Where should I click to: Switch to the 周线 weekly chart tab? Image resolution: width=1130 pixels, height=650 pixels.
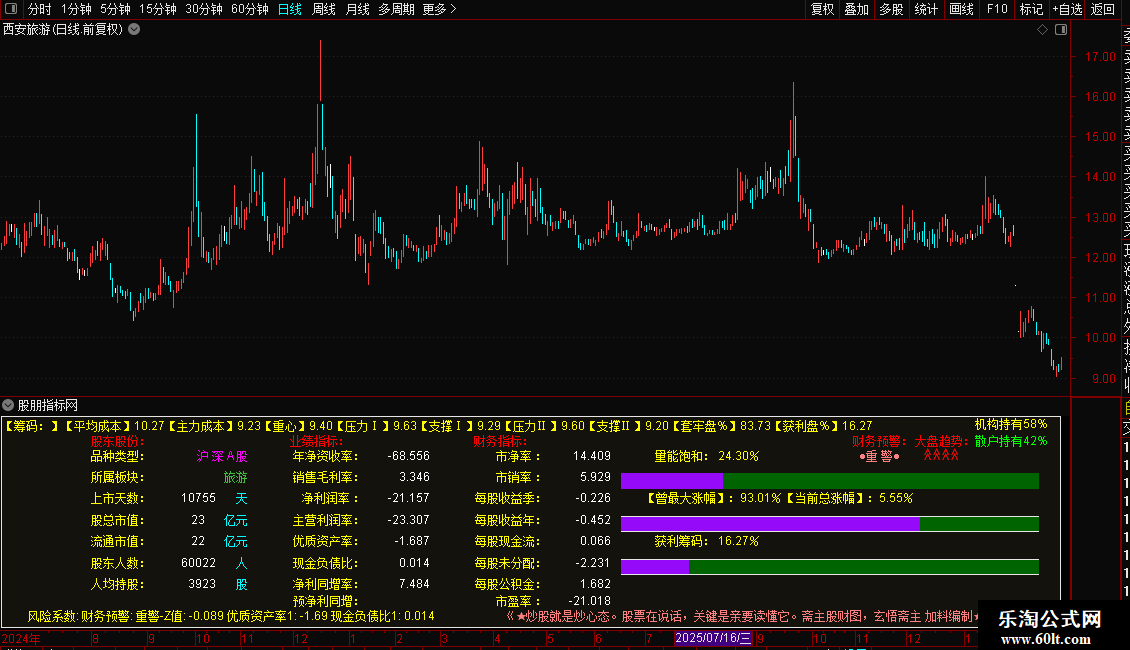pyautogui.click(x=323, y=9)
